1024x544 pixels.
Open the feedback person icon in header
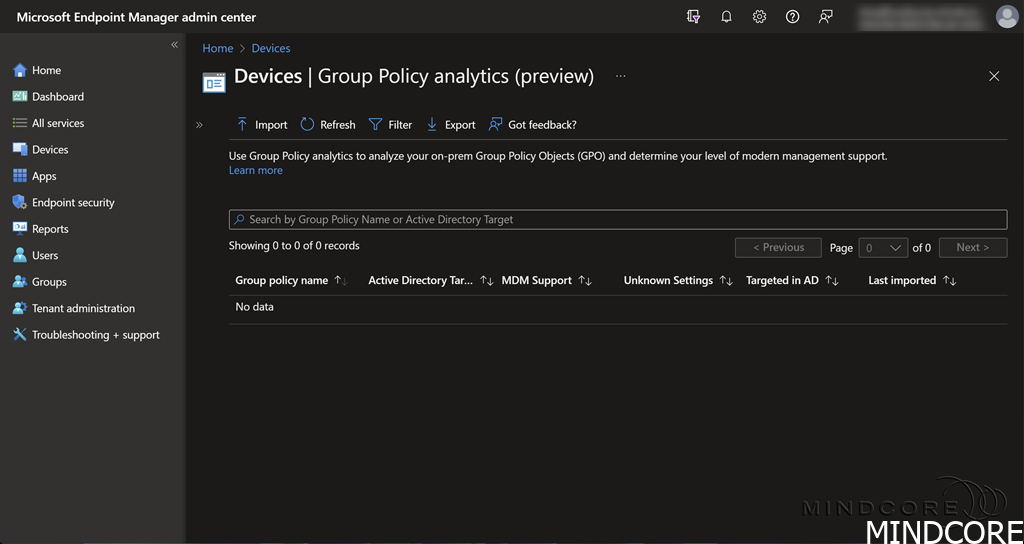(x=825, y=17)
